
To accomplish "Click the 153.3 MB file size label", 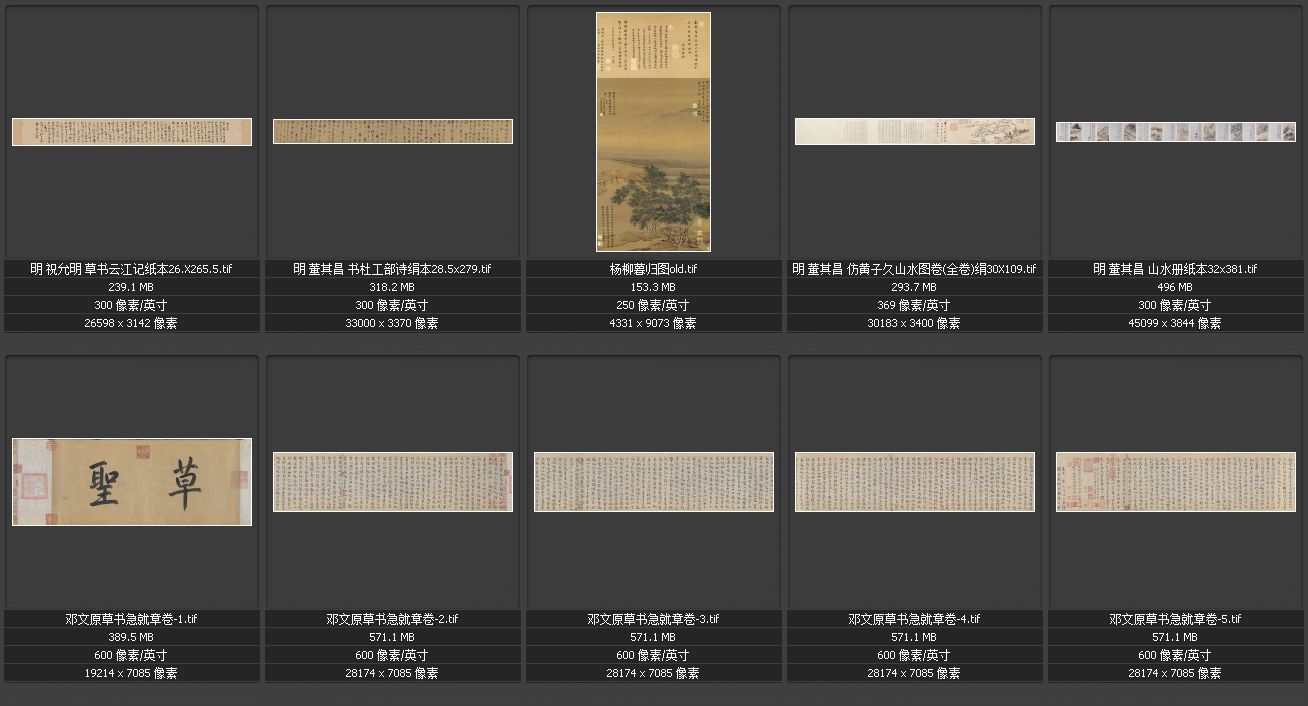I will (653, 287).
